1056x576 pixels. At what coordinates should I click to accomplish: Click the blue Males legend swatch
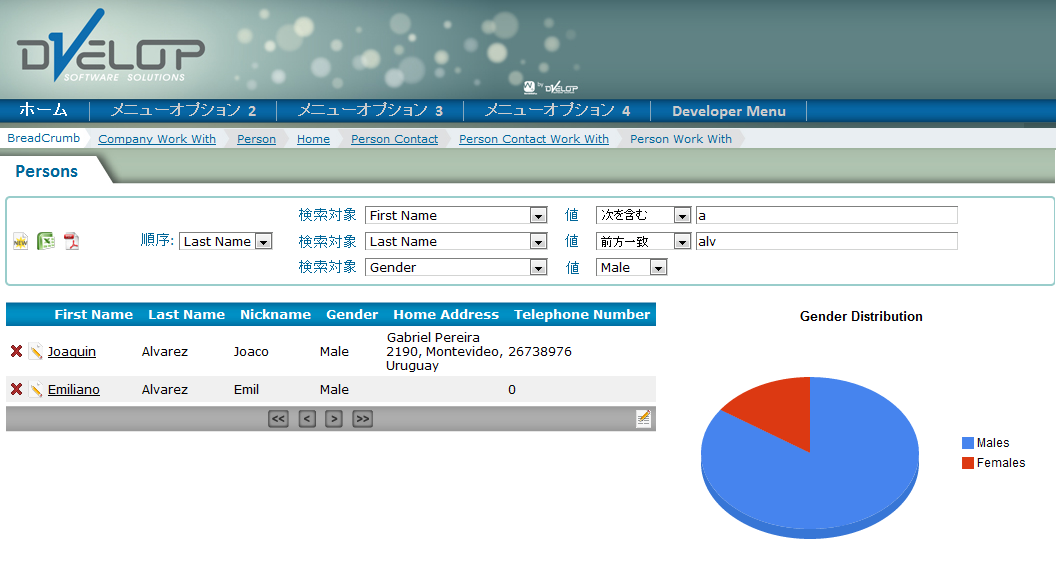point(967,443)
